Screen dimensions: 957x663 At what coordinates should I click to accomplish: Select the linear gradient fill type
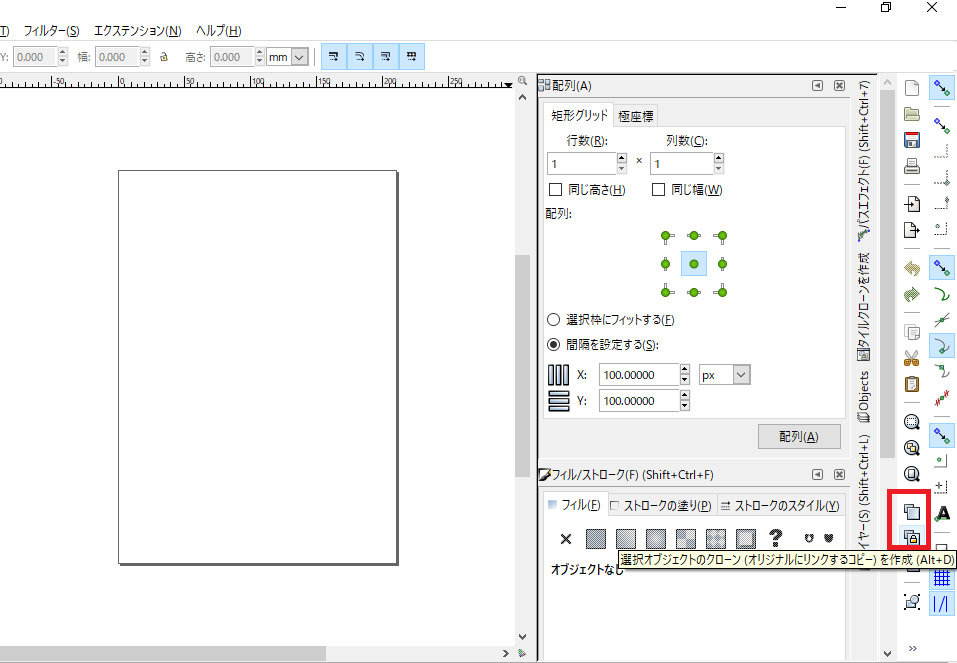coord(626,538)
